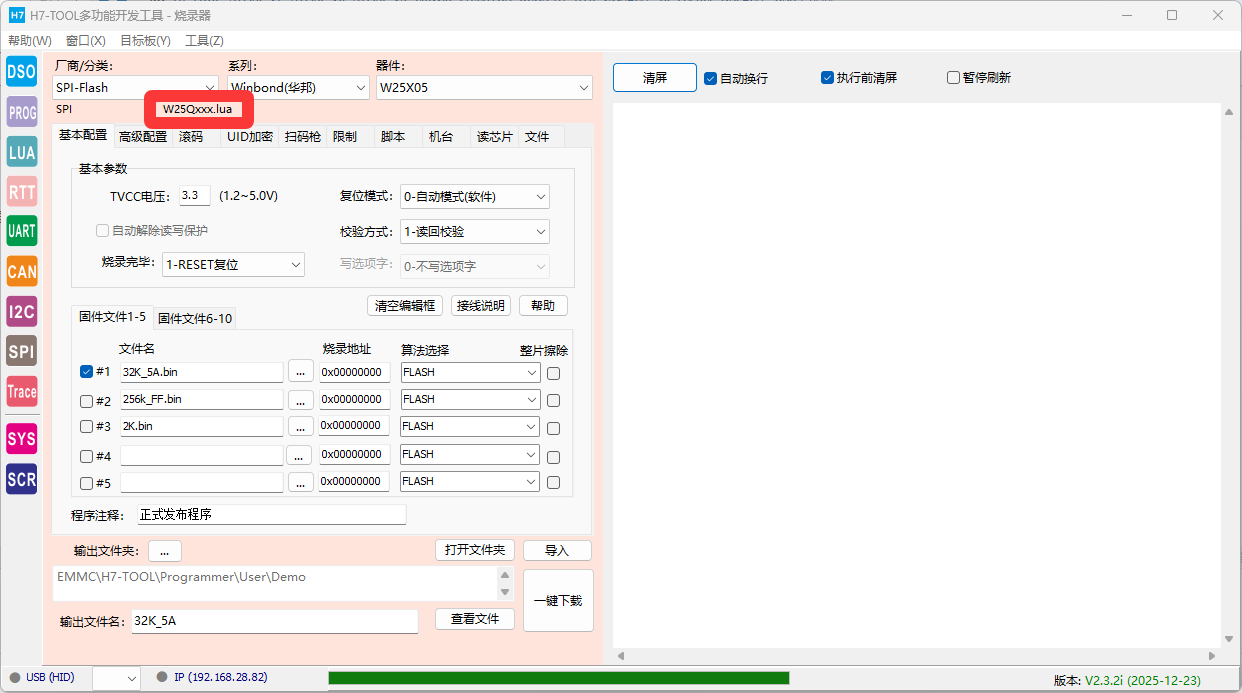Uncheck firmware file #1 checkbox

[86, 372]
